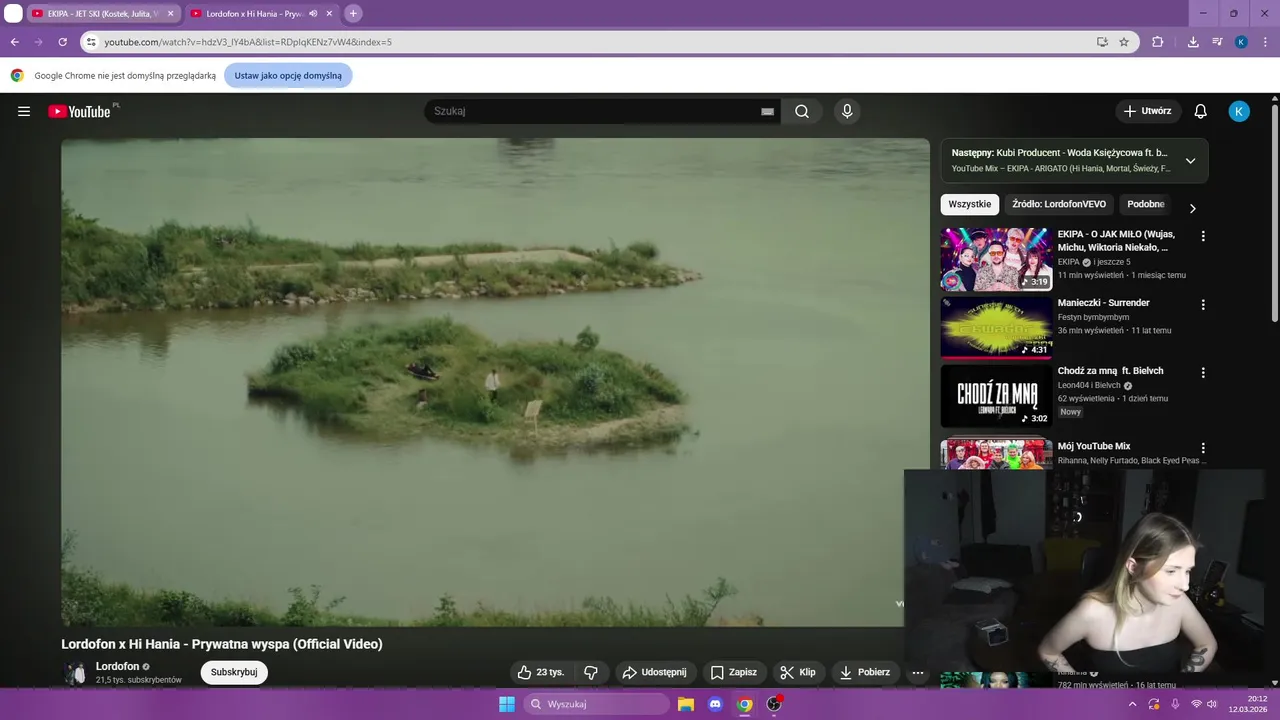Screen dimensions: 1280x720
Task: Open Chrome tab search dropdown
Action: [x=13, y=13]
